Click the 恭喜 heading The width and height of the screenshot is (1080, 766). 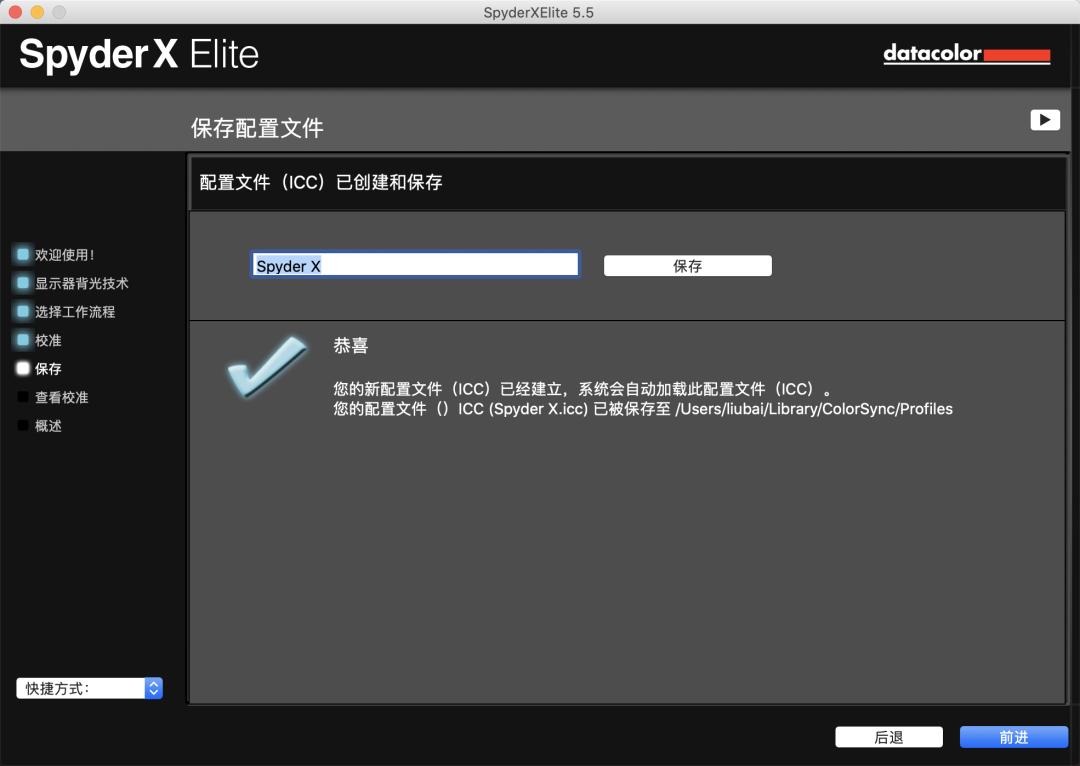(351, 345)
